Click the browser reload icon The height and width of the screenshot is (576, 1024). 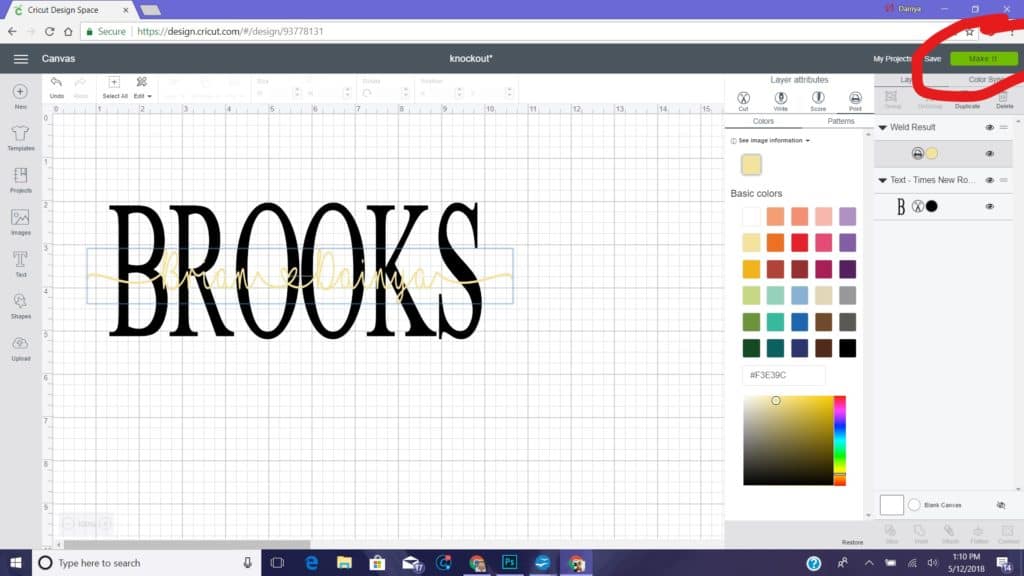coord(49,31)
